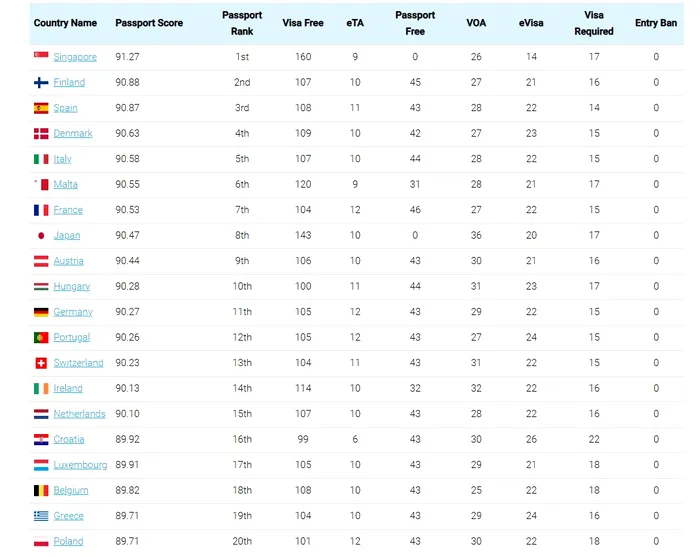Open the Netherlands country link
The height and width of the screenshot is (557, 700).
coord(79,414)
